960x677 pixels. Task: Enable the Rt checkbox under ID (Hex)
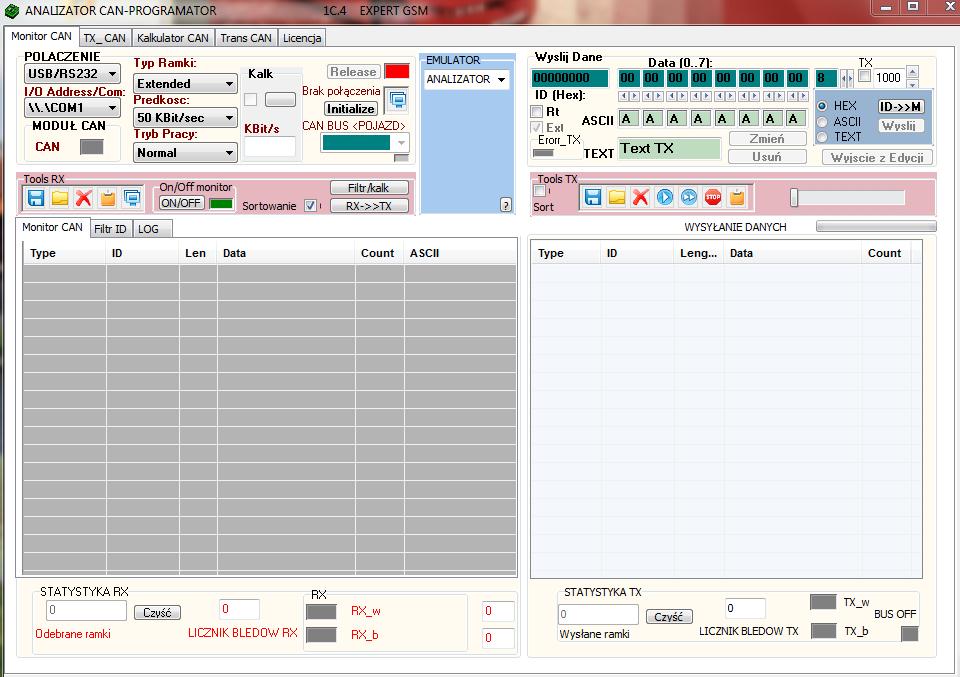[537, 112]
